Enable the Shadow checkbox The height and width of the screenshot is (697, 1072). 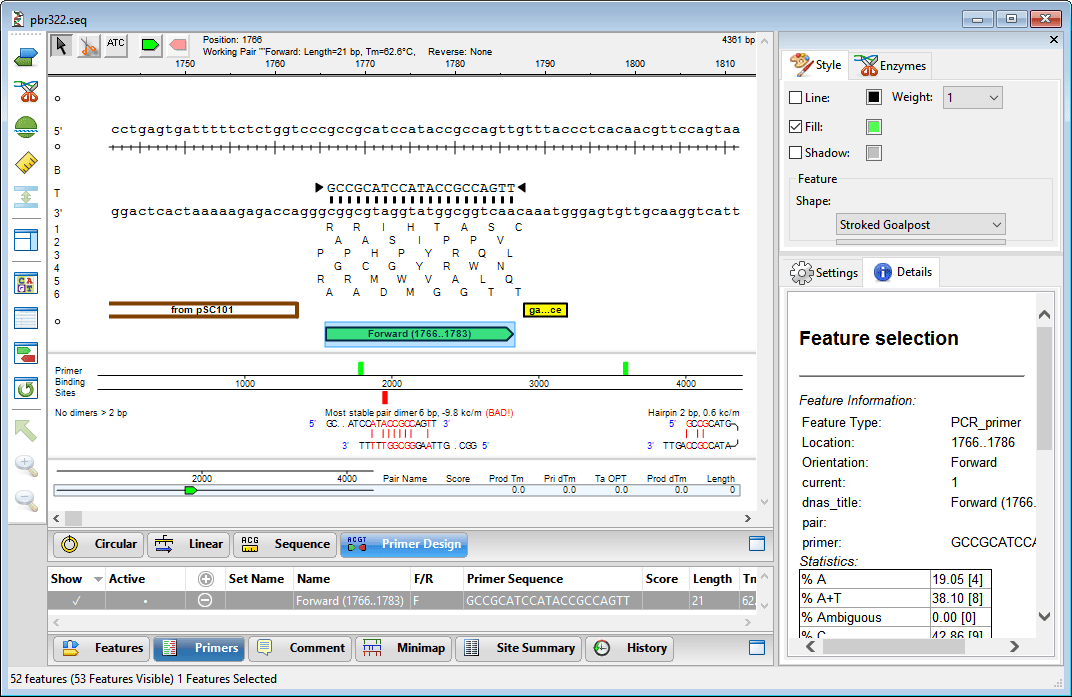[x=795, y=153]
